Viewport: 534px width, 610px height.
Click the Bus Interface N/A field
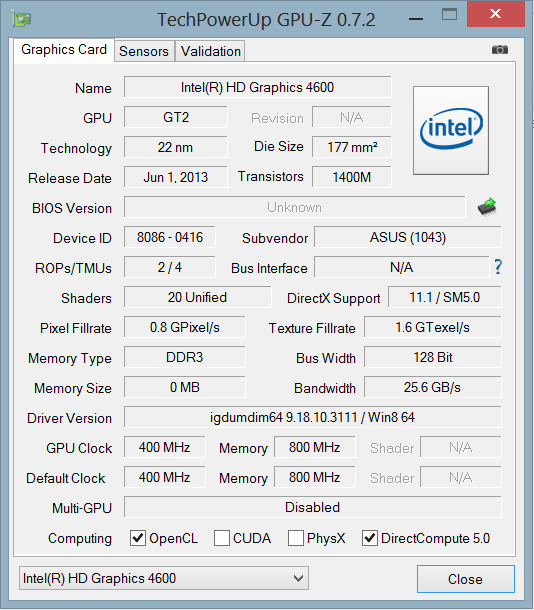pyautogui.click(x=401, y=267)
